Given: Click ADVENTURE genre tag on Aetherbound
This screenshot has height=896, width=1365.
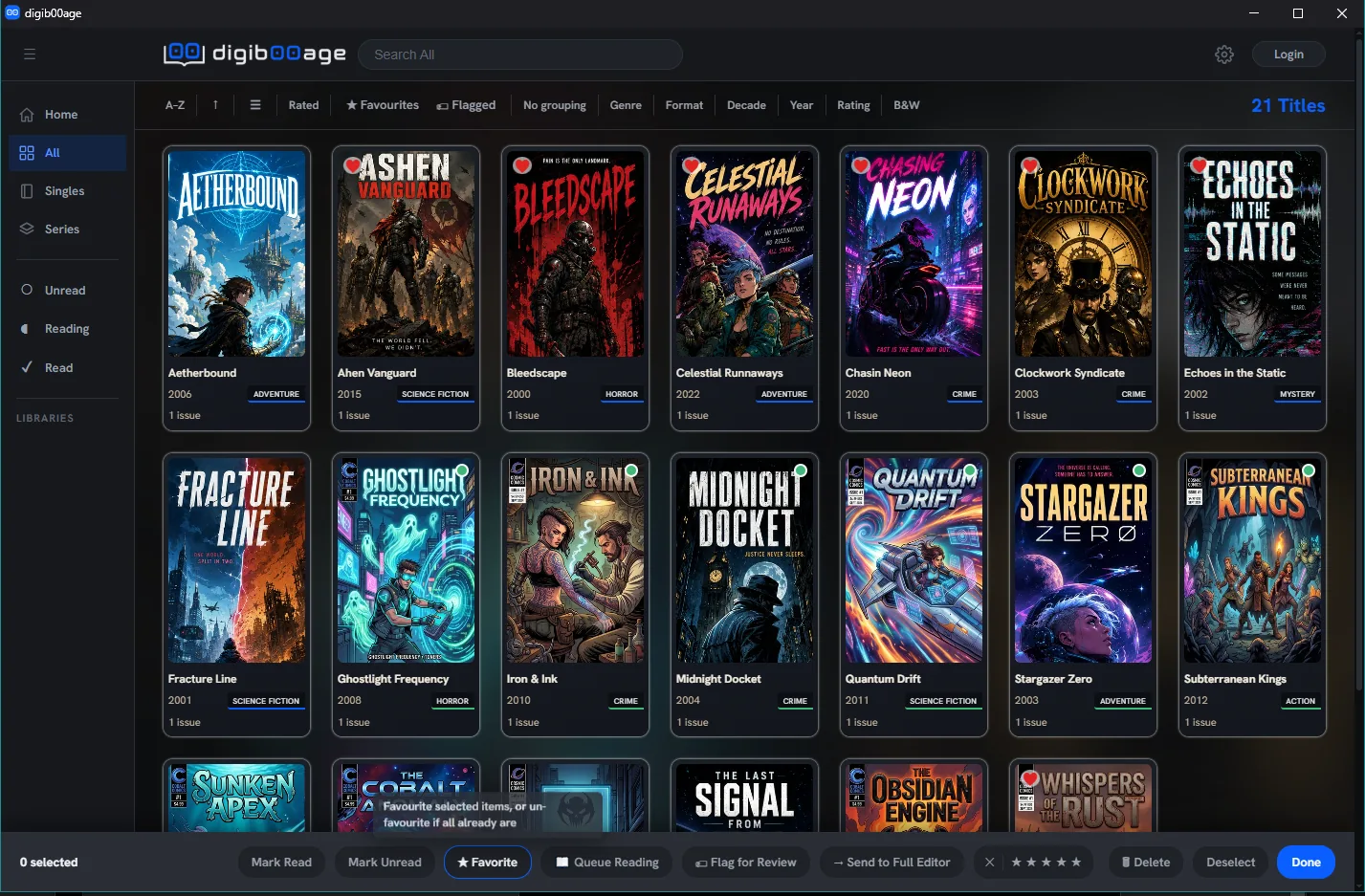Looking at the screenshot, I should 276,394.
